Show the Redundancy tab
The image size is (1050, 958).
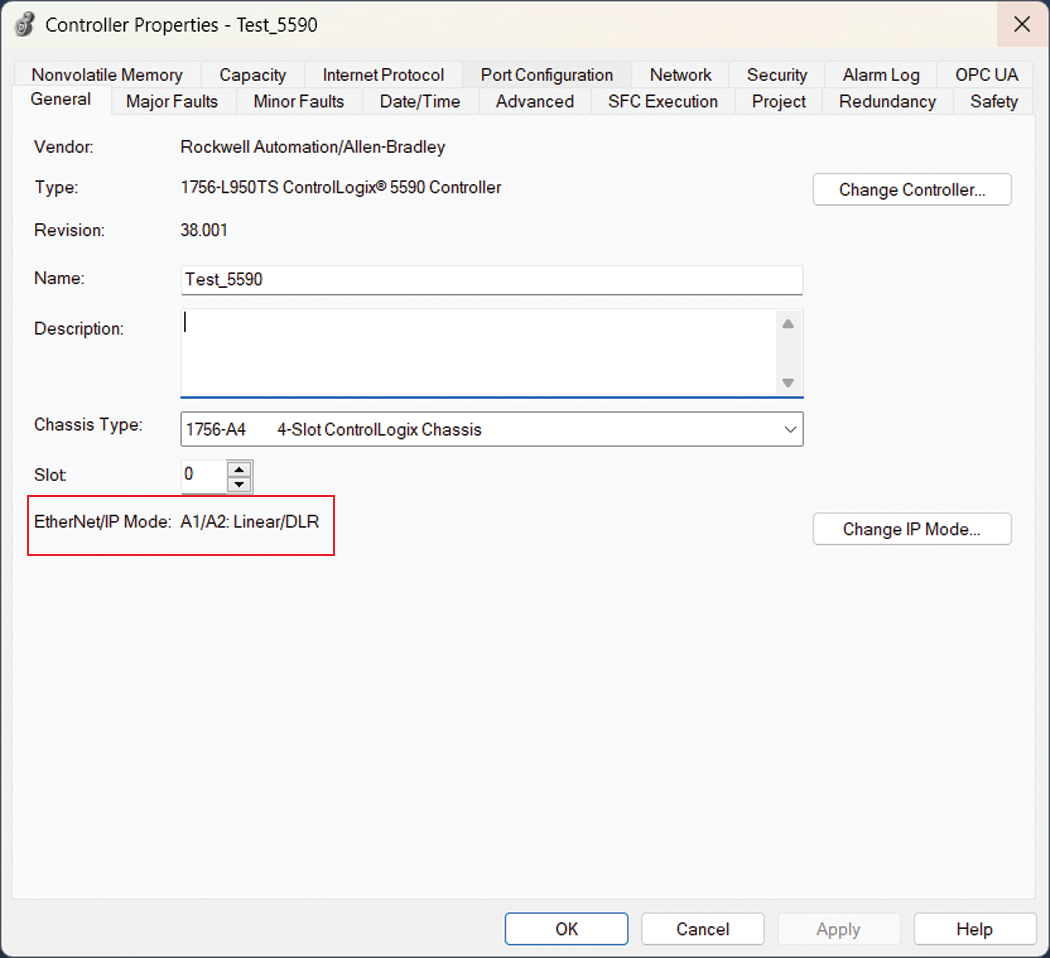(887, 101)
